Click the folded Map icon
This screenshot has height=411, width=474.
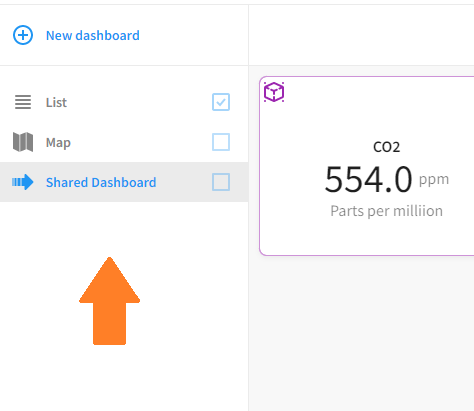pyautogui.click(x=23, y=142)
